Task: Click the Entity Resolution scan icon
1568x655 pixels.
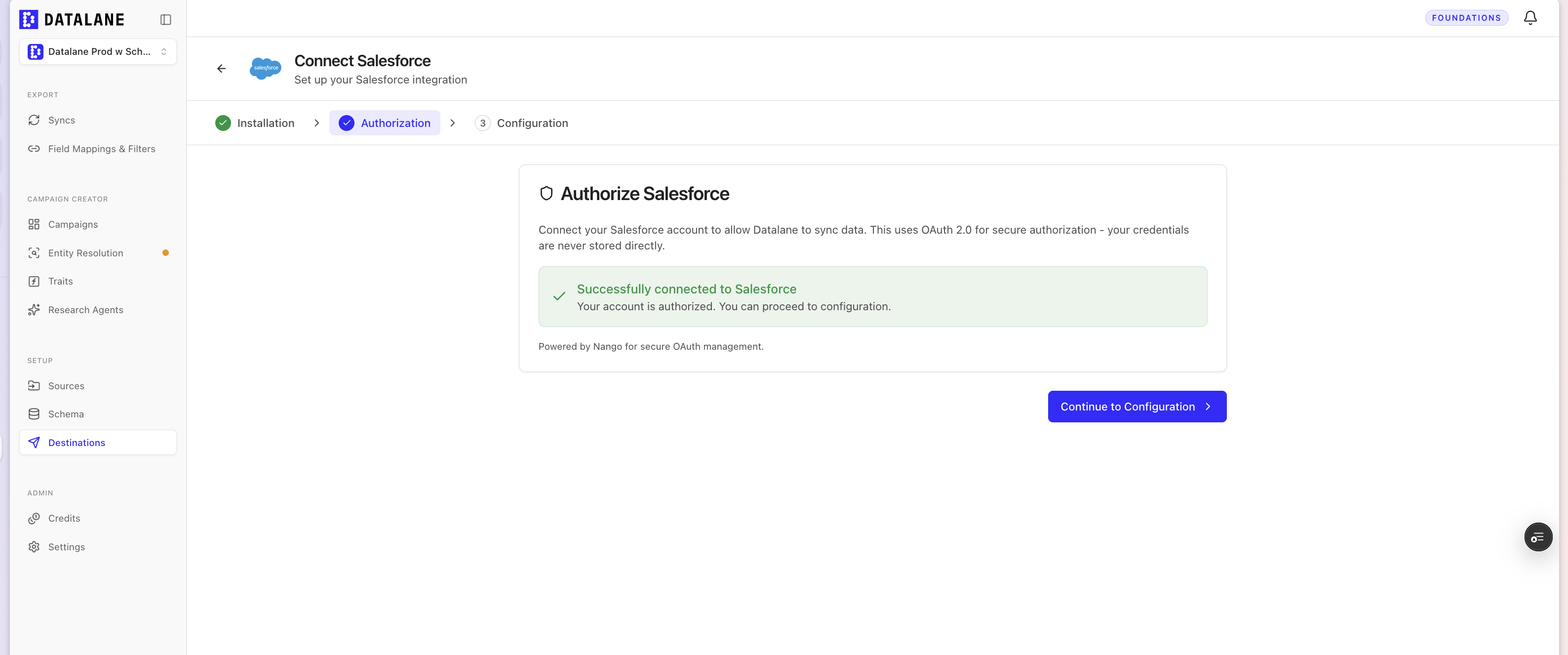Action: [x=34, y=253]
